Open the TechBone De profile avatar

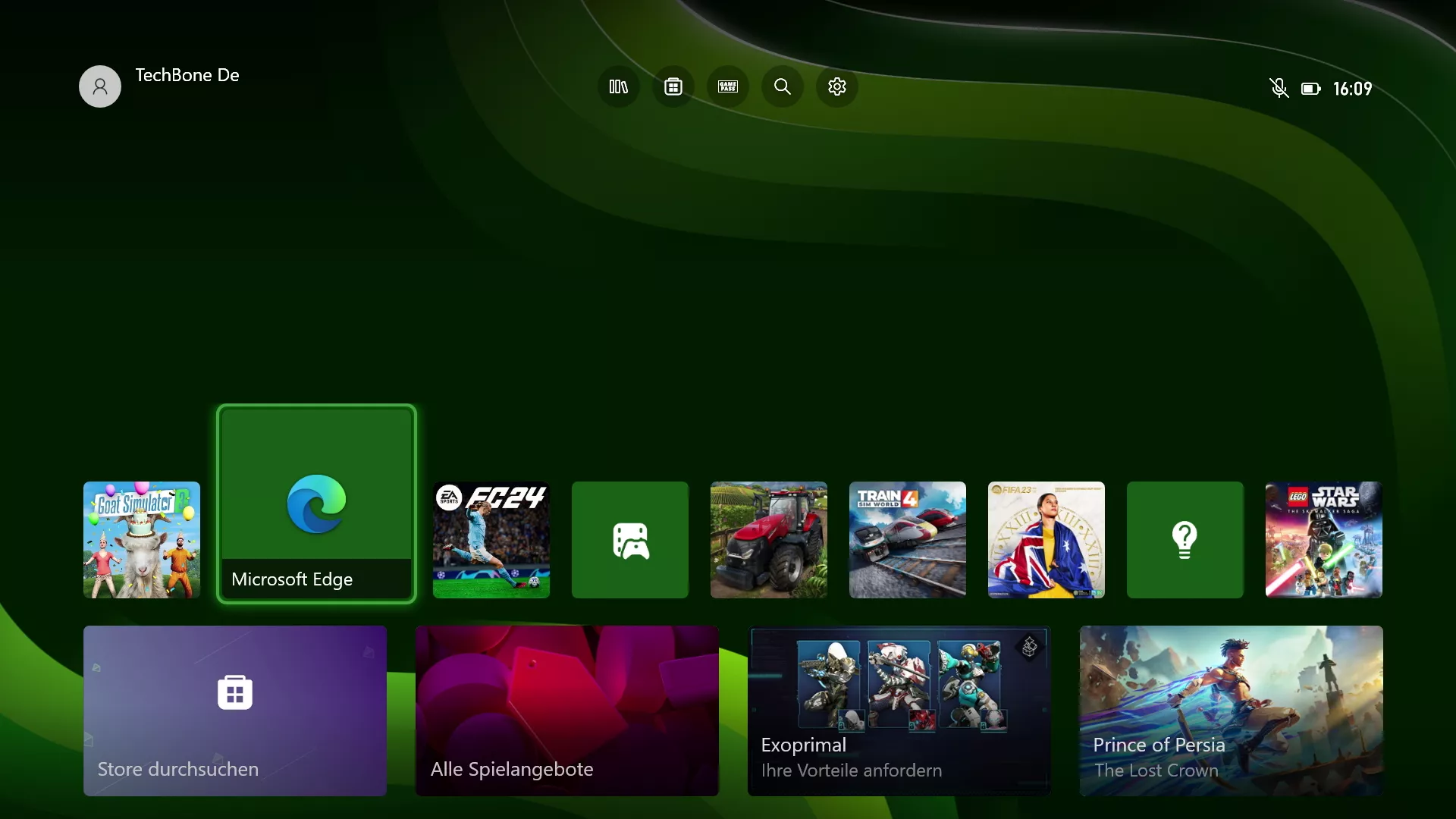(100, 86)
